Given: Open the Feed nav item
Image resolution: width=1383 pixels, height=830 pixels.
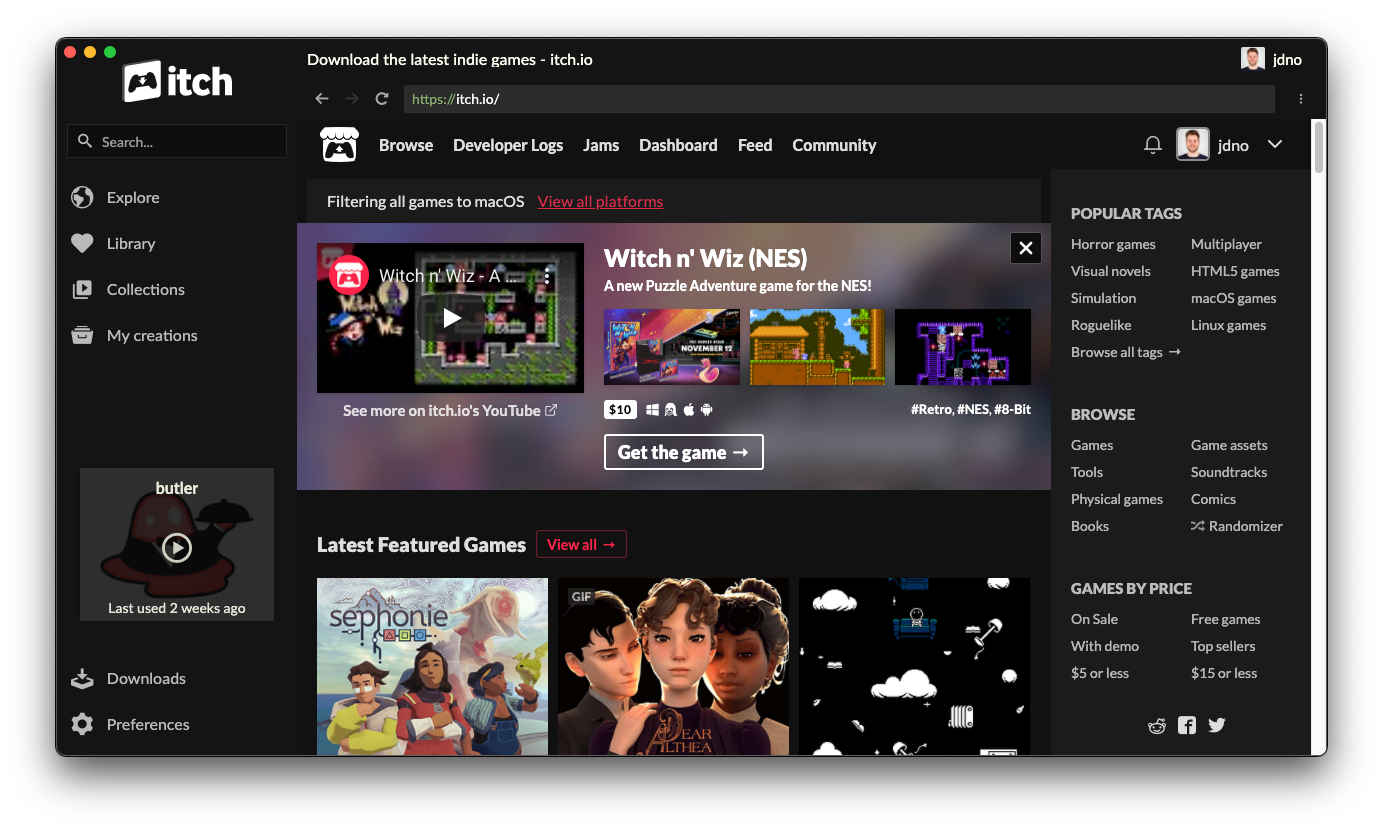Looking at the screenshot, I should (x=755, y=145).
